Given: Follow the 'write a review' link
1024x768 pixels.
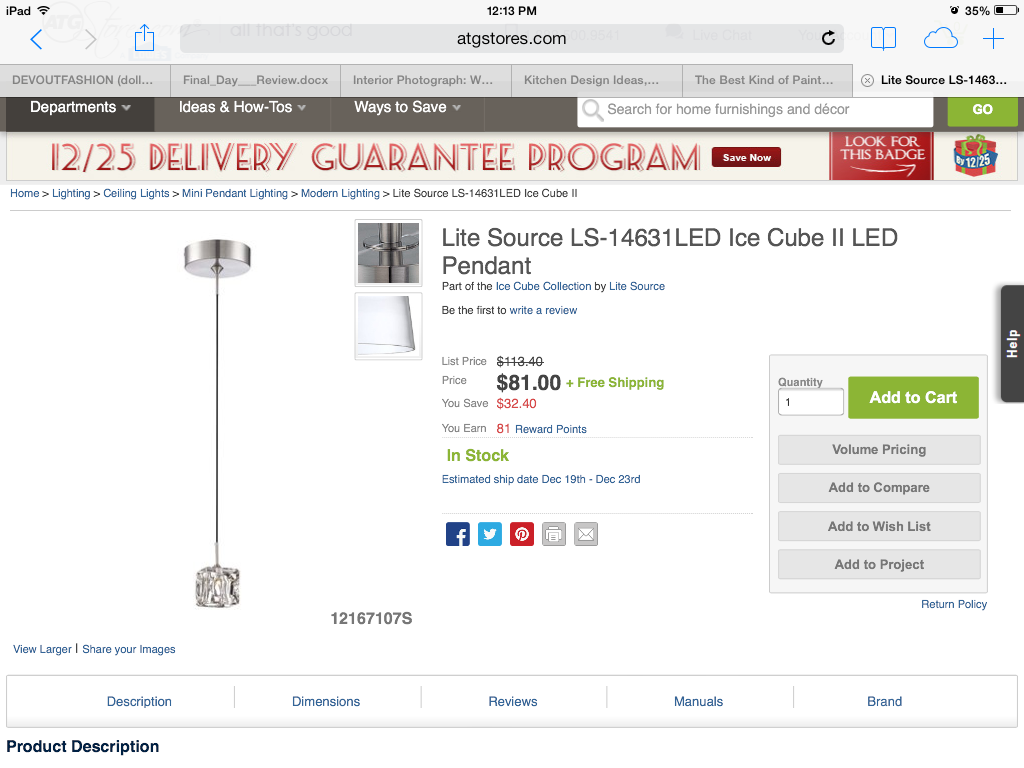Looking at the screenshot, I should coord(543,310).
